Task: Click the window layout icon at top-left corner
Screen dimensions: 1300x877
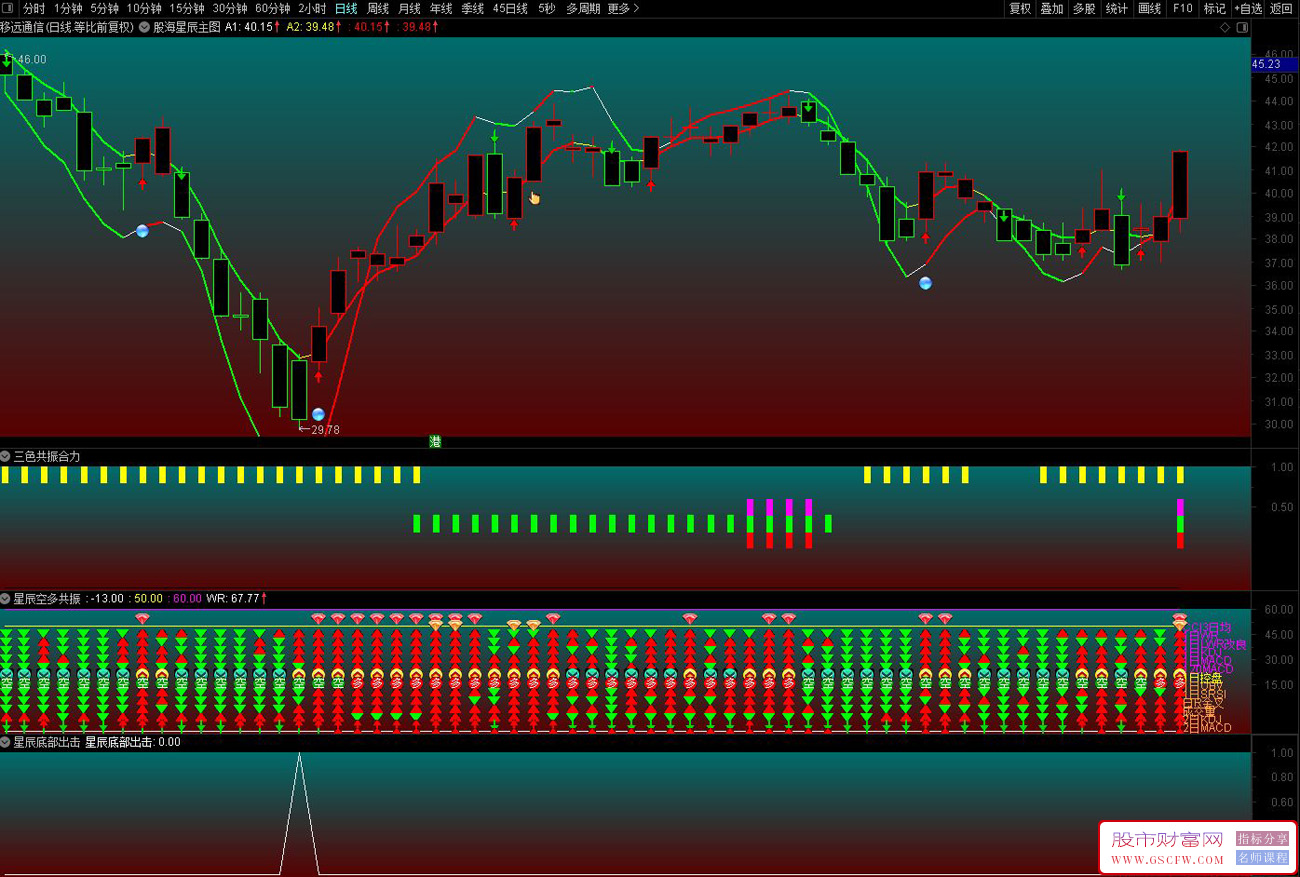Action: click(8, 8)
